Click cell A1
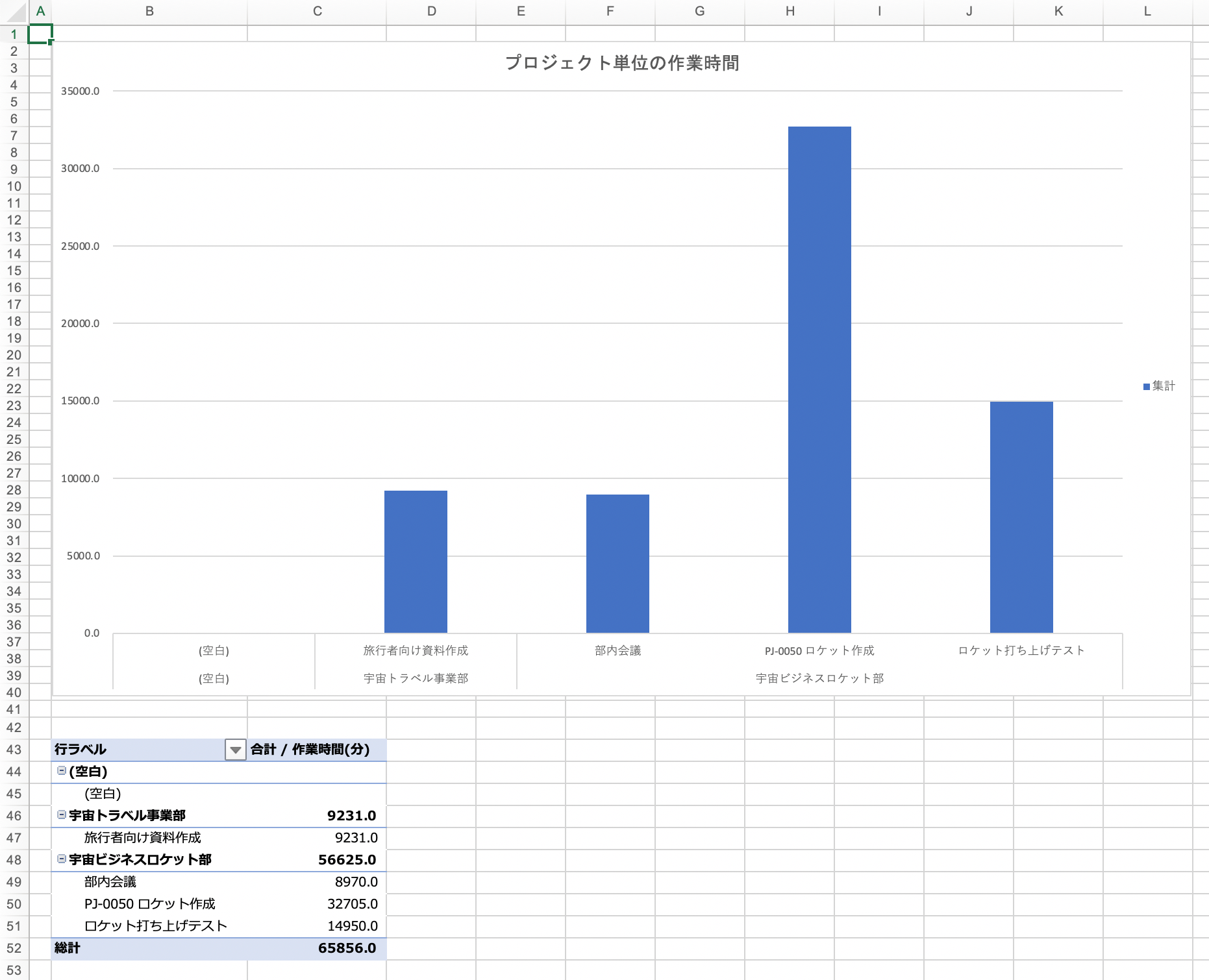Image resolution: width=1209 pixels, height=980 pixels. tap(40, 34)
